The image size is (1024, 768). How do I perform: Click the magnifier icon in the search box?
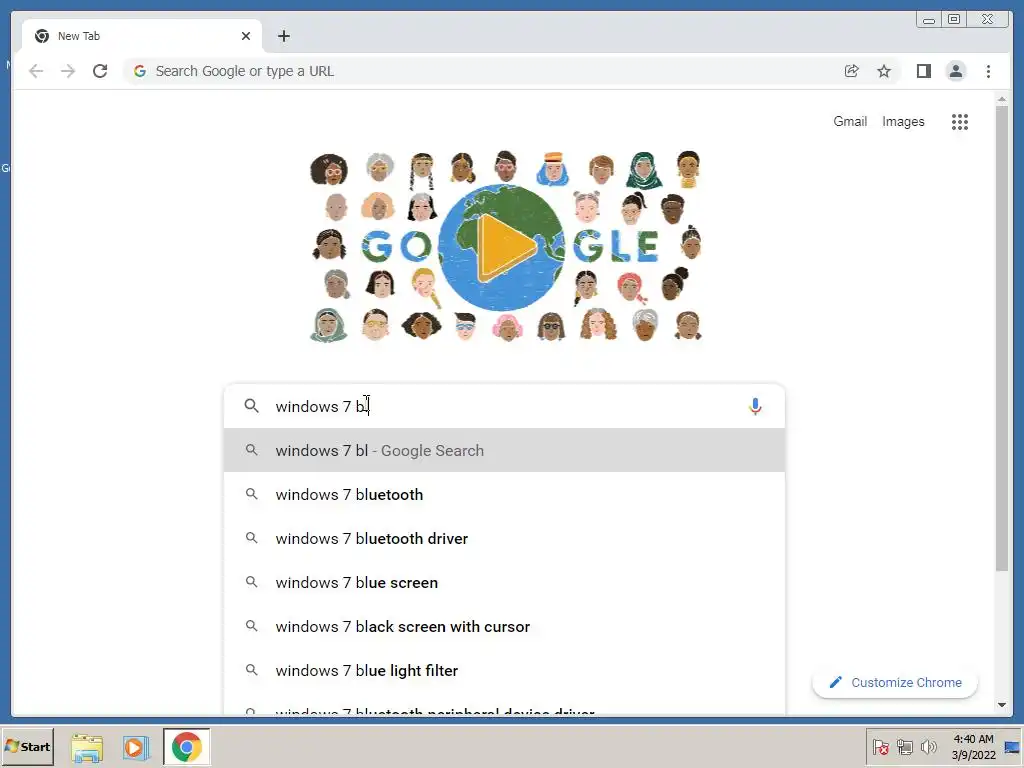pos(251,406)
